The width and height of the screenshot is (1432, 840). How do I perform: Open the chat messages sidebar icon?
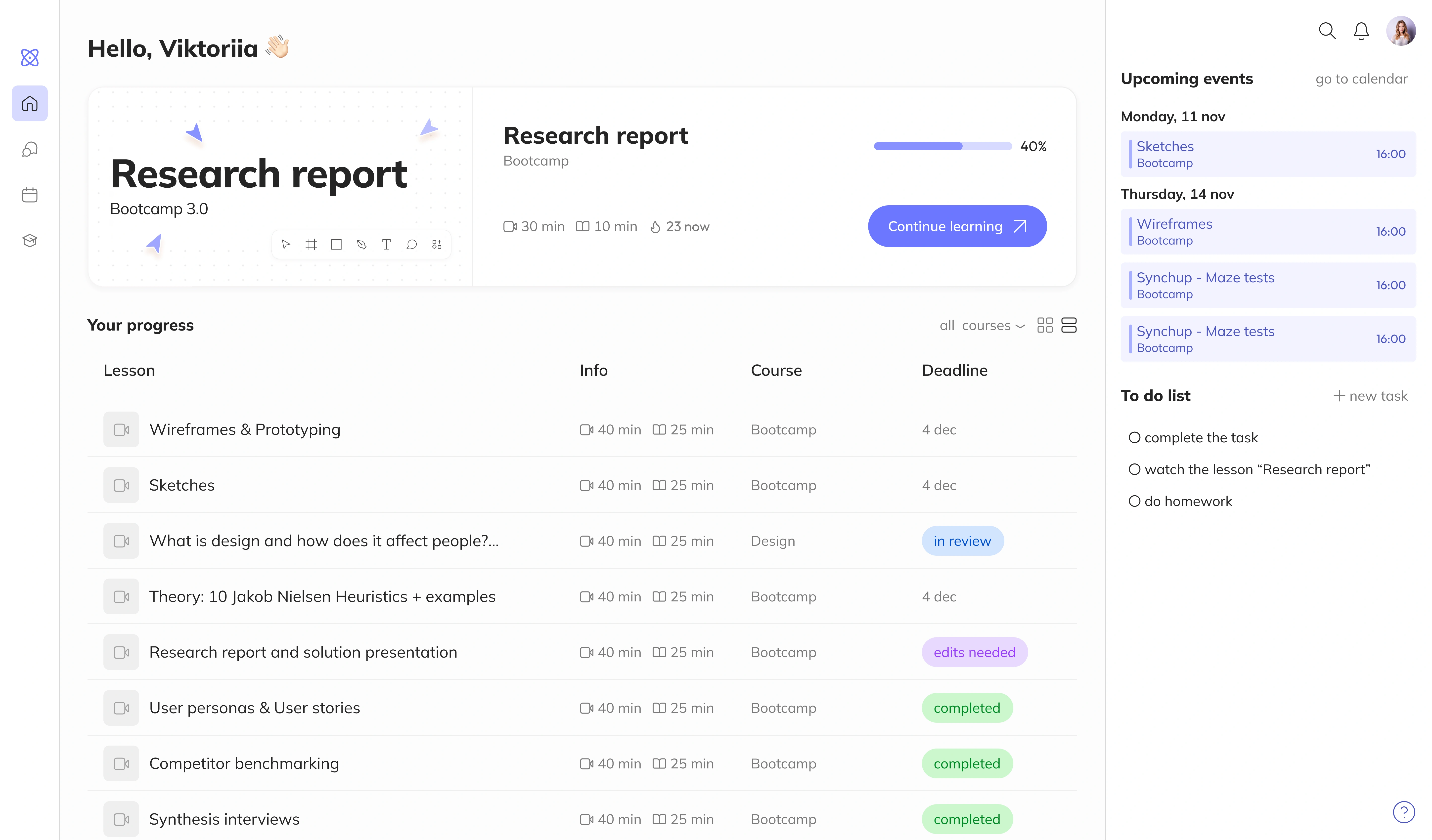coord(30,149)
